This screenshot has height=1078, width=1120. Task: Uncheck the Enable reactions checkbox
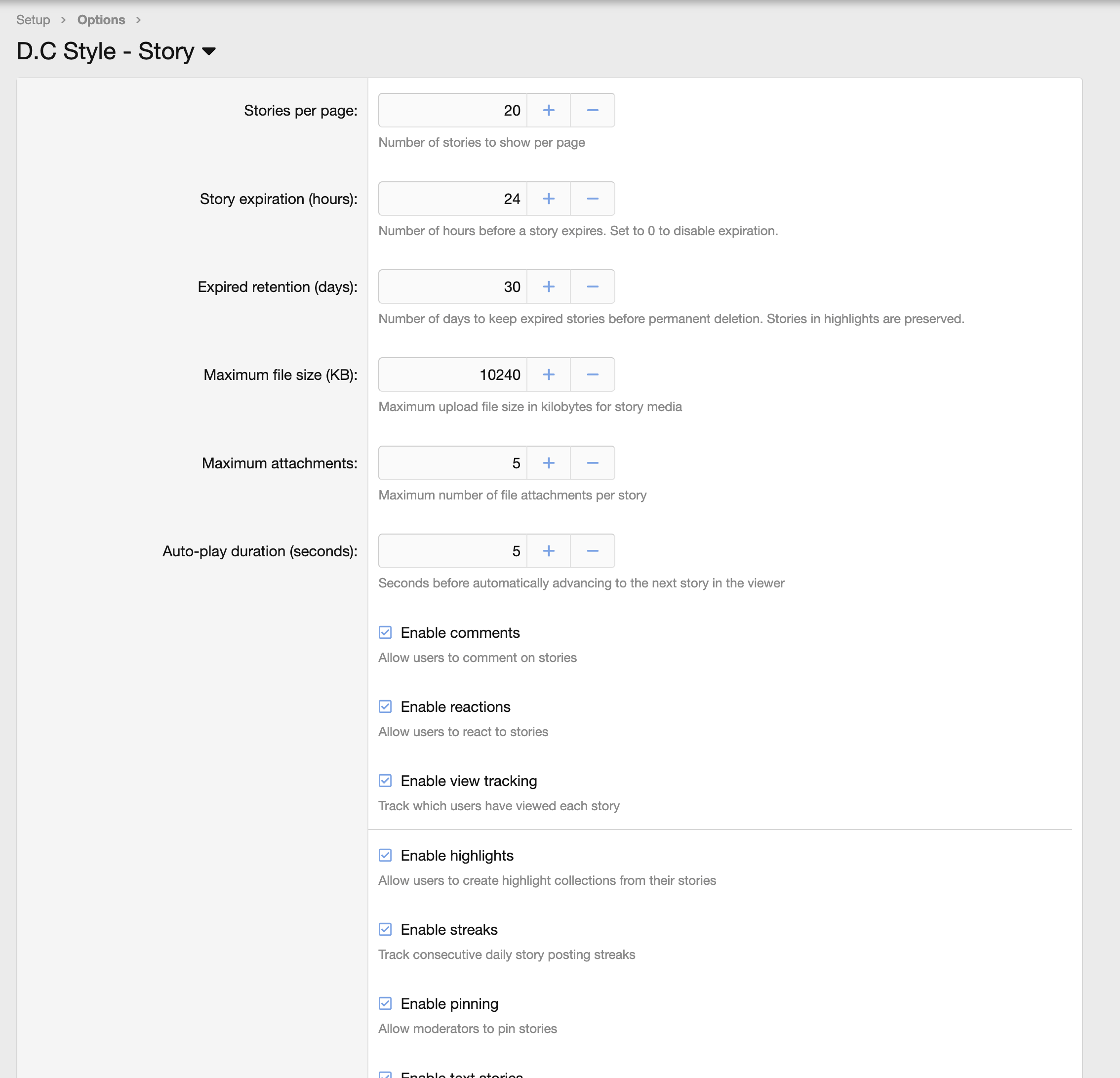coord(385,706)
